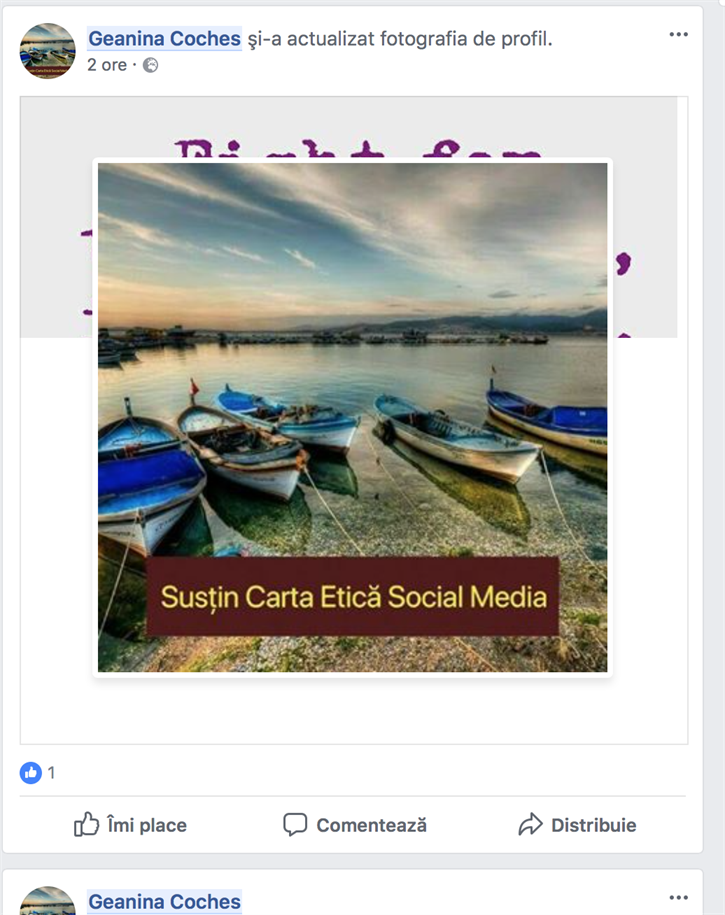Click the first post's round profile avatar
The width and height of the screenshot is (725, 915).
click(48, 51)
